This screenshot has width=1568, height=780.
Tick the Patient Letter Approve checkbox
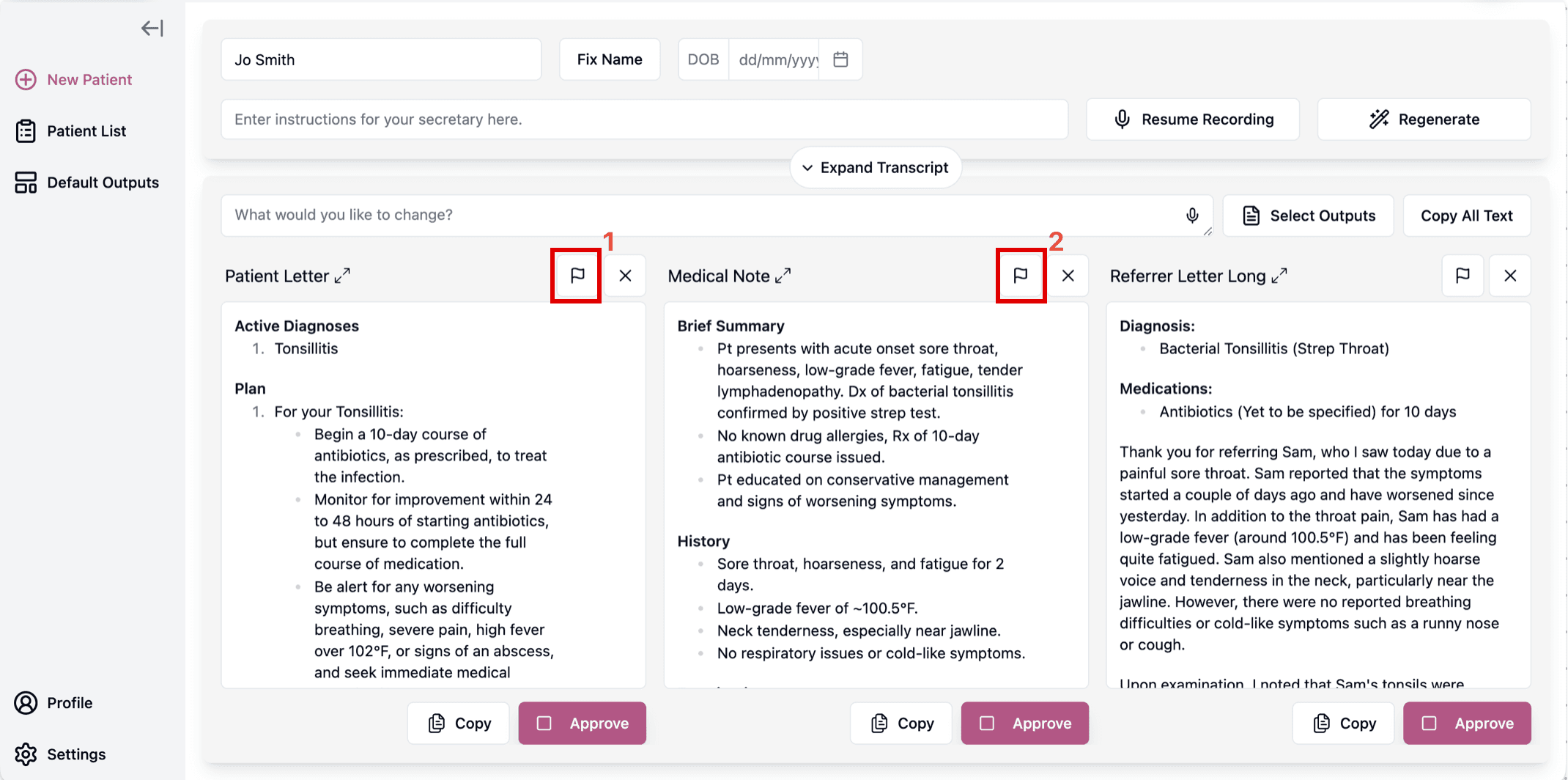click(544, 724)
